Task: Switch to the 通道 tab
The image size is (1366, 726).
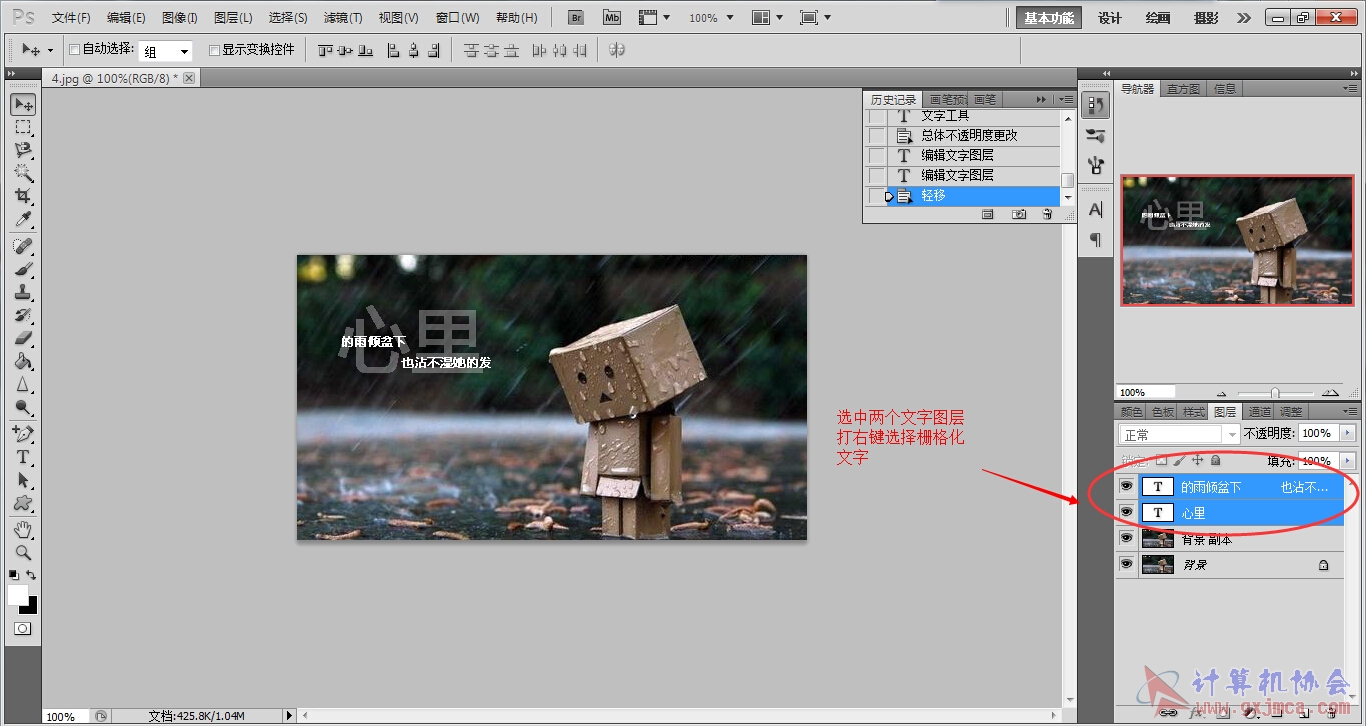Action: point(1260,411)
